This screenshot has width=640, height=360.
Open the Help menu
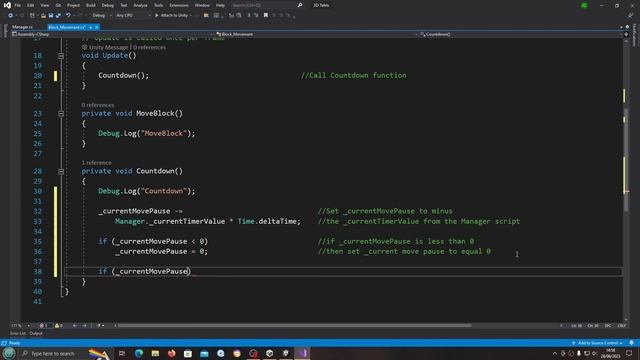pos(220,5)
